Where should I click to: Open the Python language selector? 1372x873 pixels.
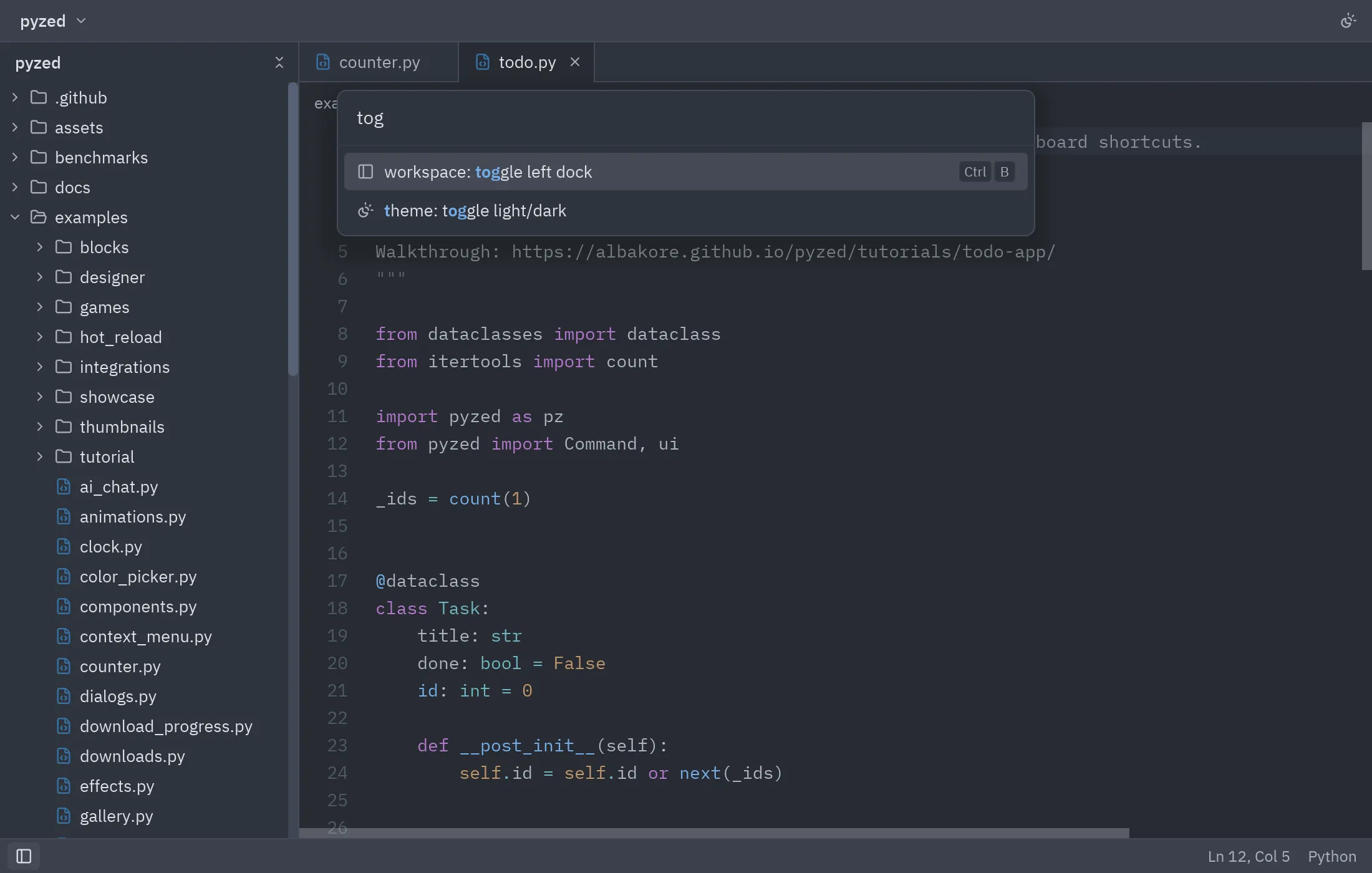click(x=1332, y=856)
